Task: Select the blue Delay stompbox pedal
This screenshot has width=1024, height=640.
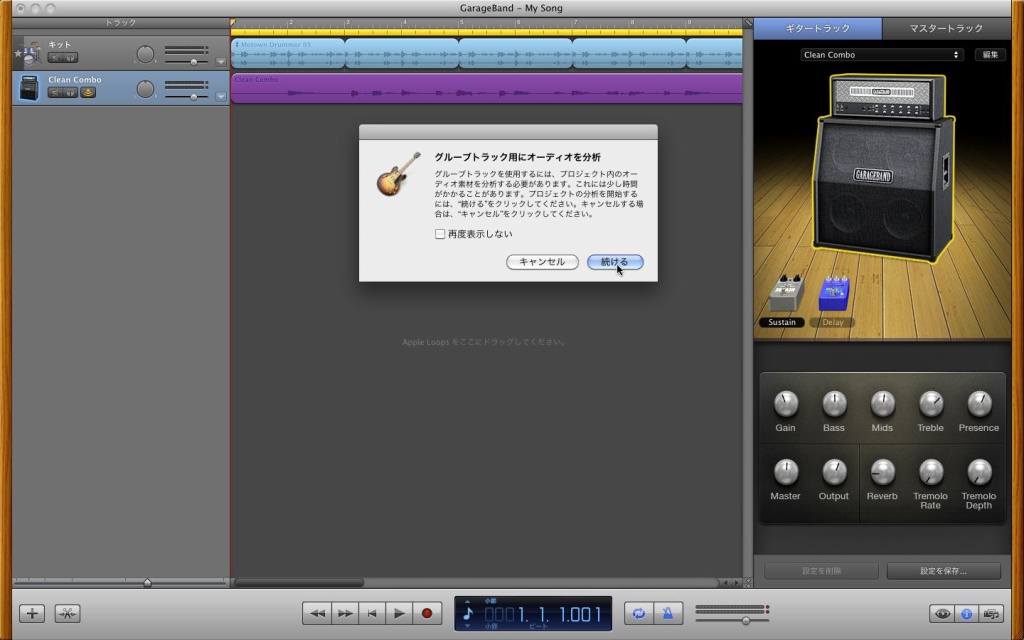Action: pos(834,293)
